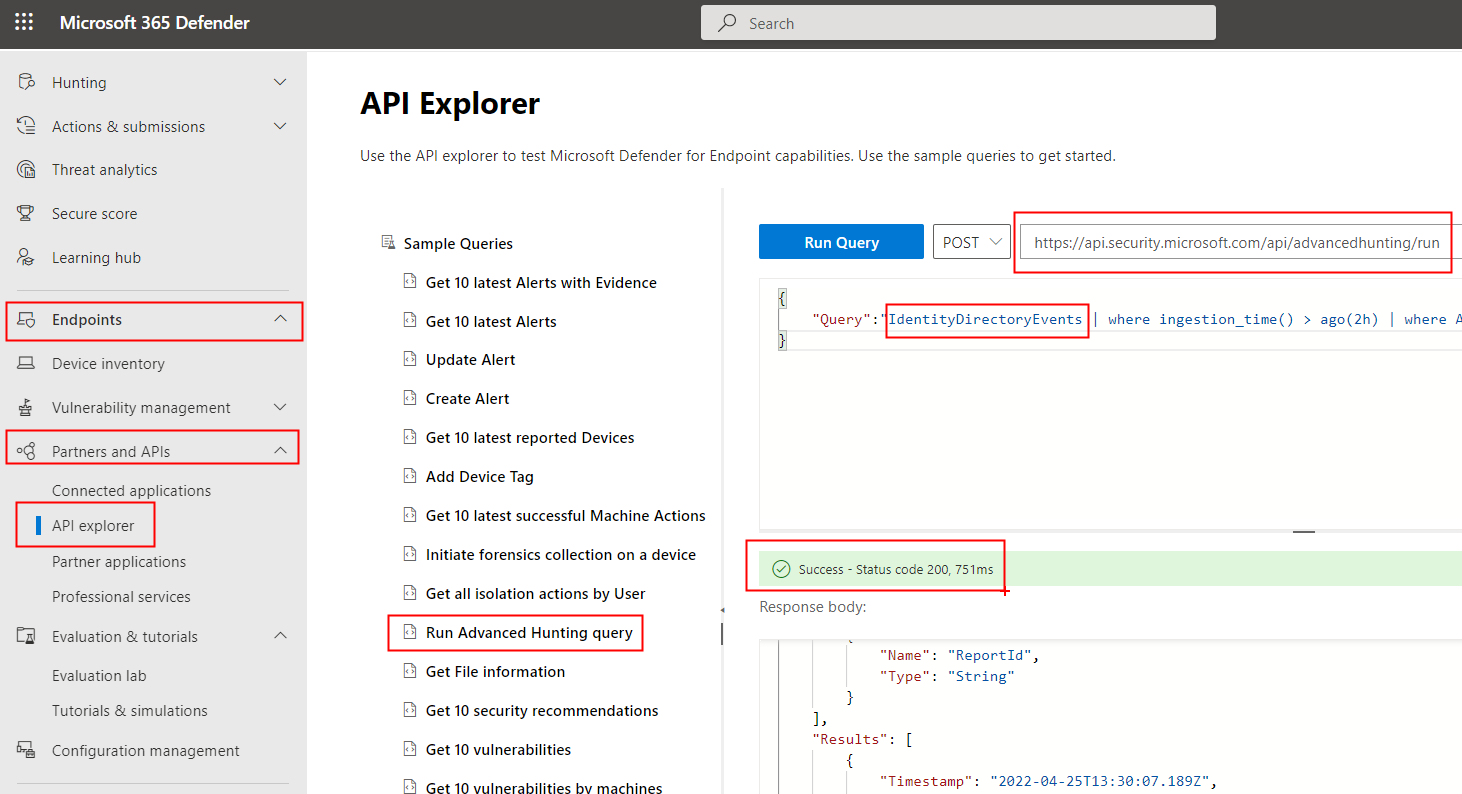Image resolution: width=1462 pixels, height=794 pixels.
Task: Open the POST method dropdown
Action: [971, 242]
